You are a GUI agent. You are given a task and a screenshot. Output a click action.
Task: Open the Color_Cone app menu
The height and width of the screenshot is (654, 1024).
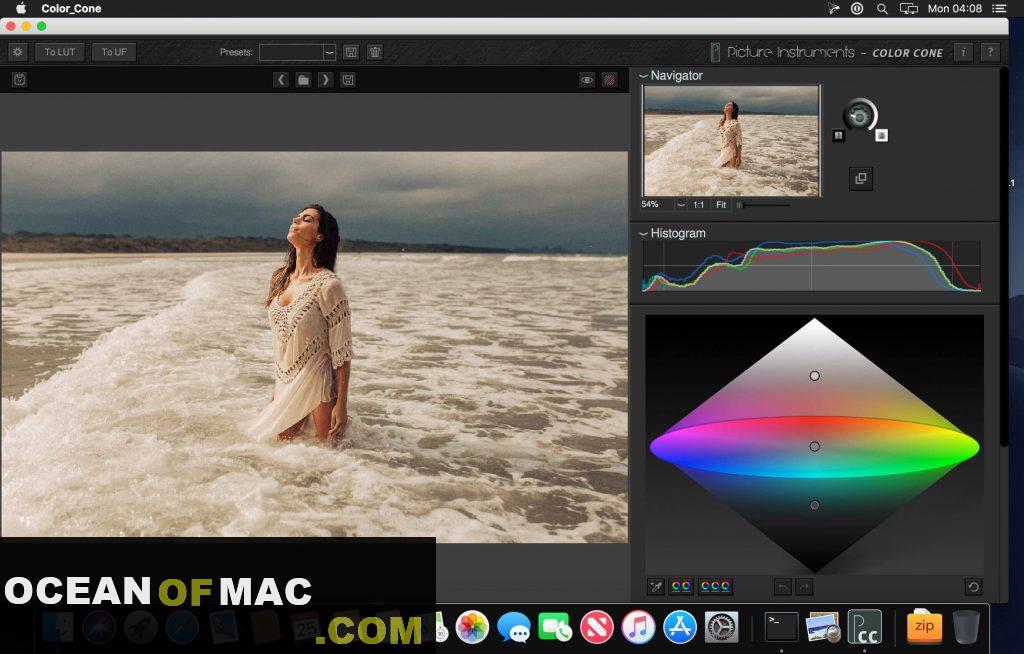(71, 8)
